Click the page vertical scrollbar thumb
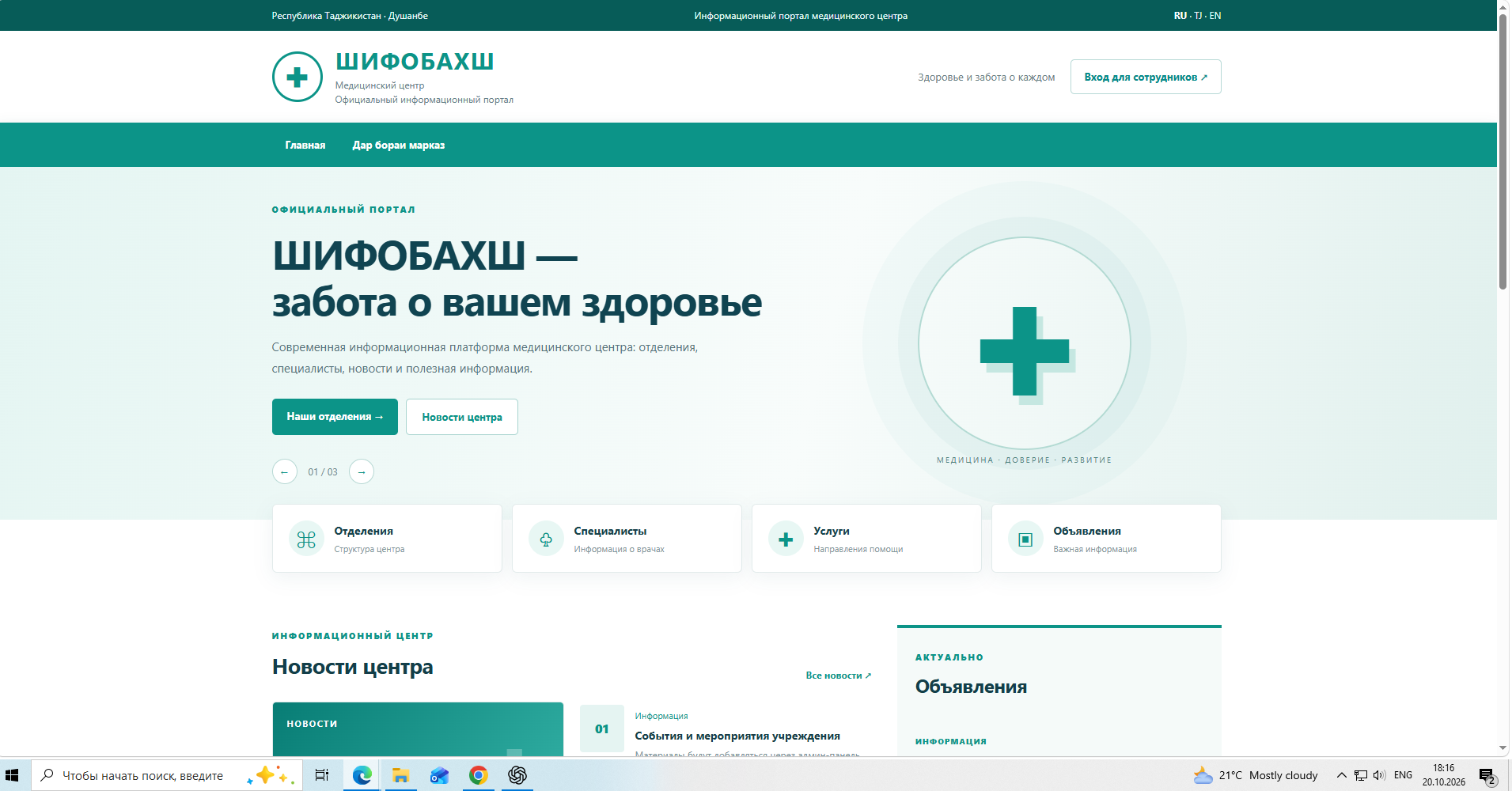Image resolution: width=1512 pixels, height=791 pixels. coord(1503,150)
